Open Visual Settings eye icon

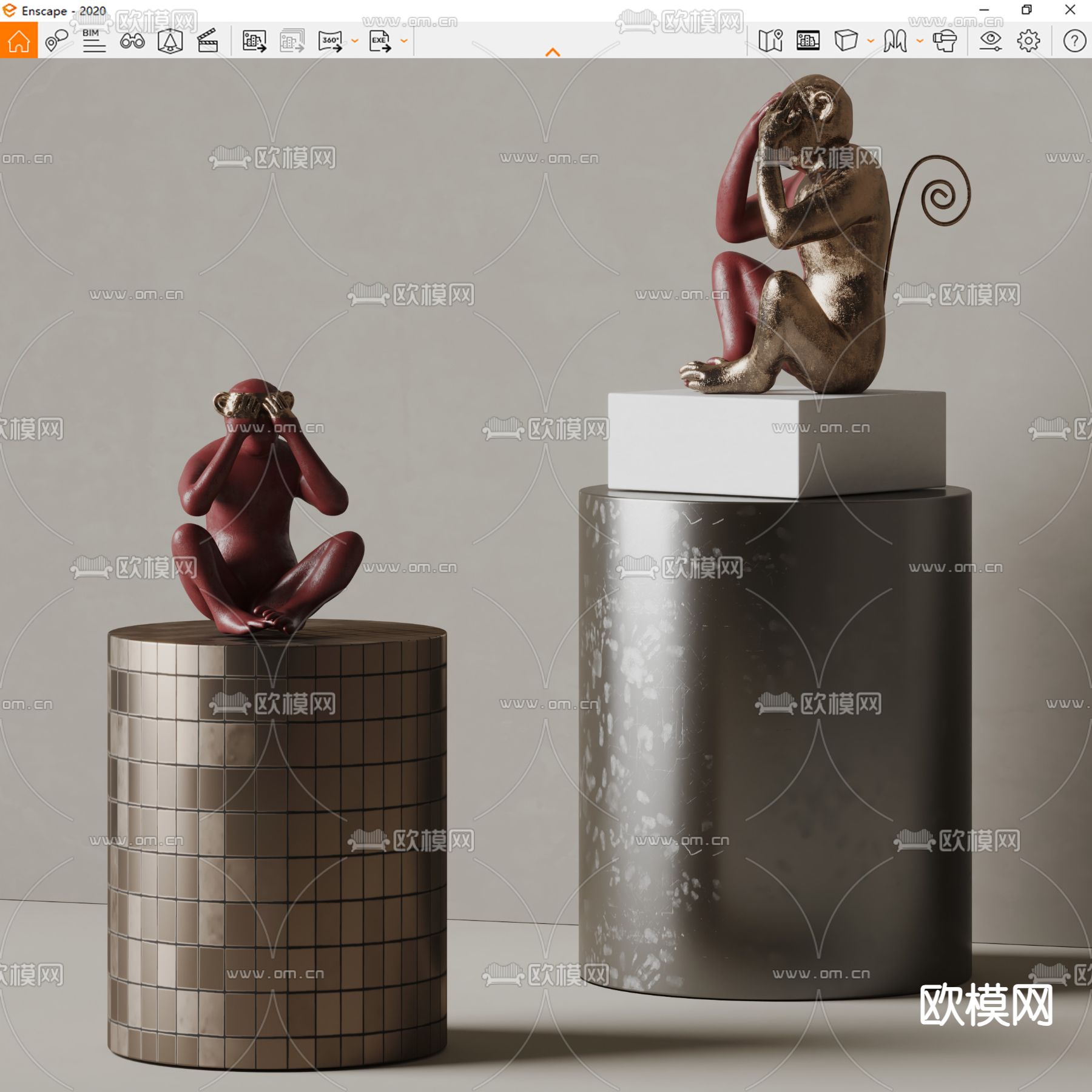[x=991, y=41]
